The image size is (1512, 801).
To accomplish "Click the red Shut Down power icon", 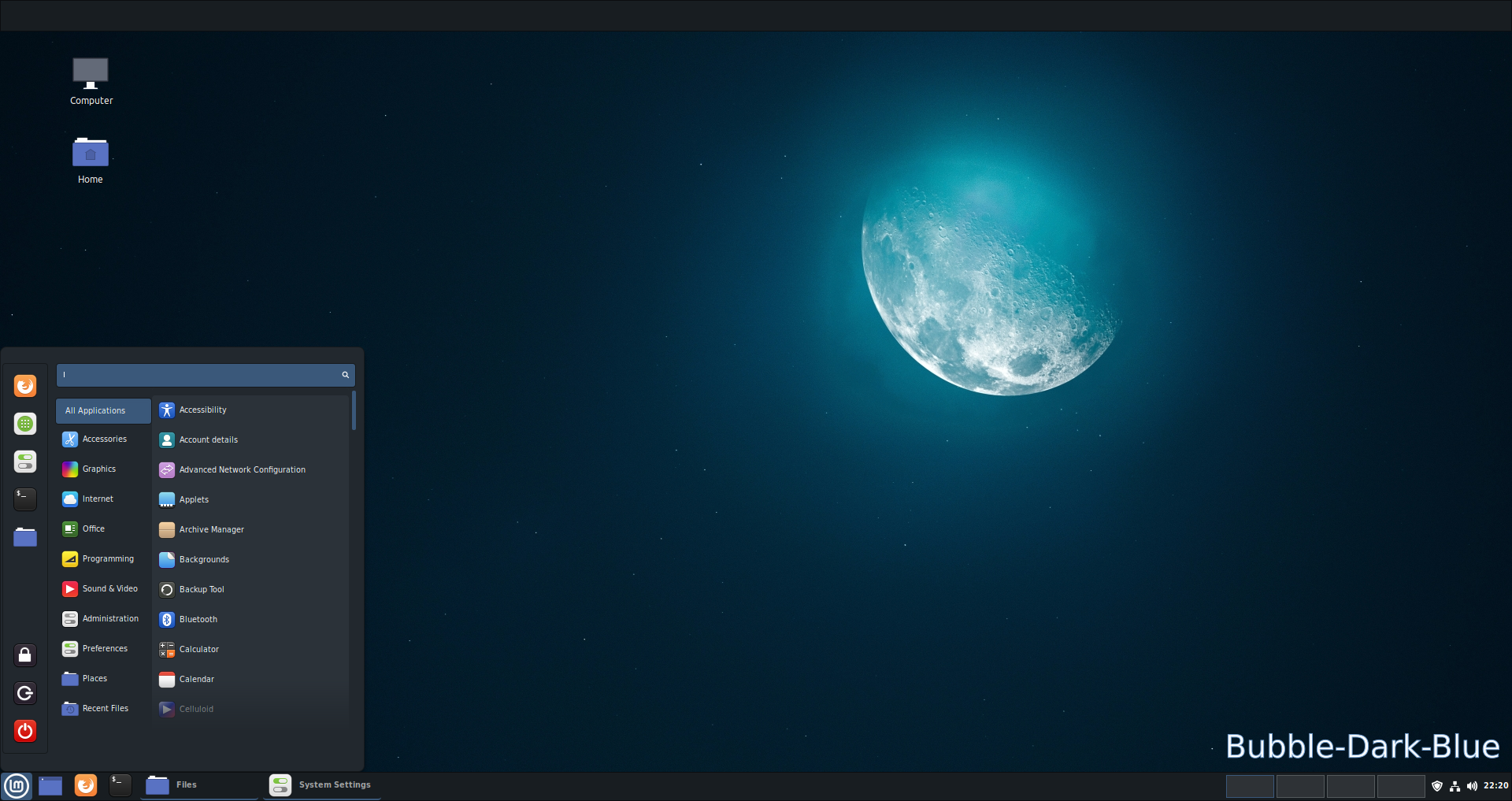I will click(x=25, y=731).
